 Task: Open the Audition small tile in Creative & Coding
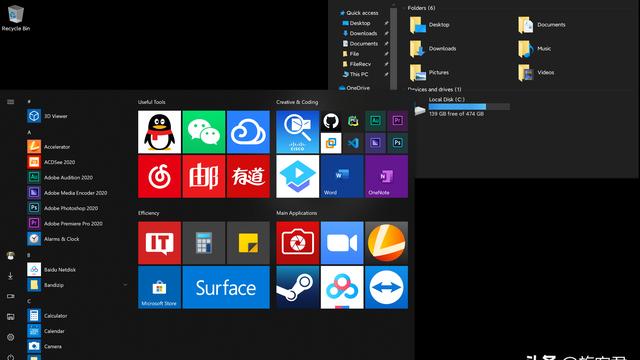(x=375, y=121)
